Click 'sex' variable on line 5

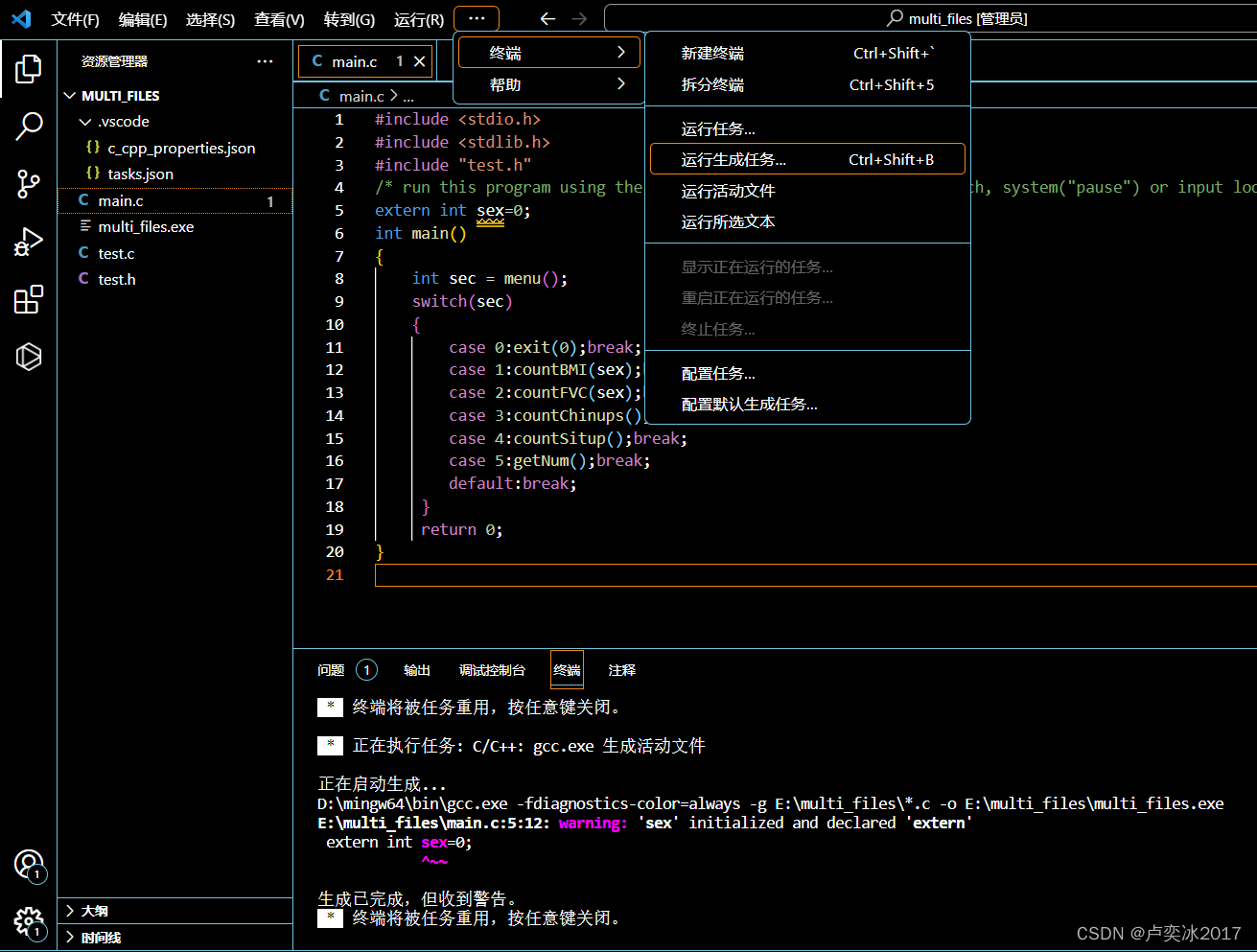coord(490,210)
